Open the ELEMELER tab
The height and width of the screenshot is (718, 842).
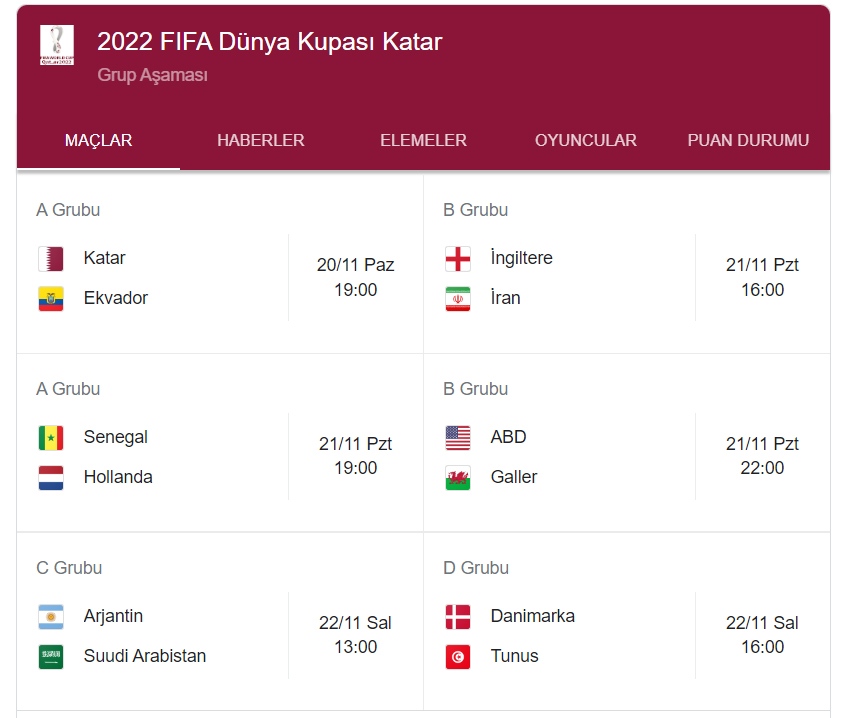pyautogui.click(x=423, y=141)
